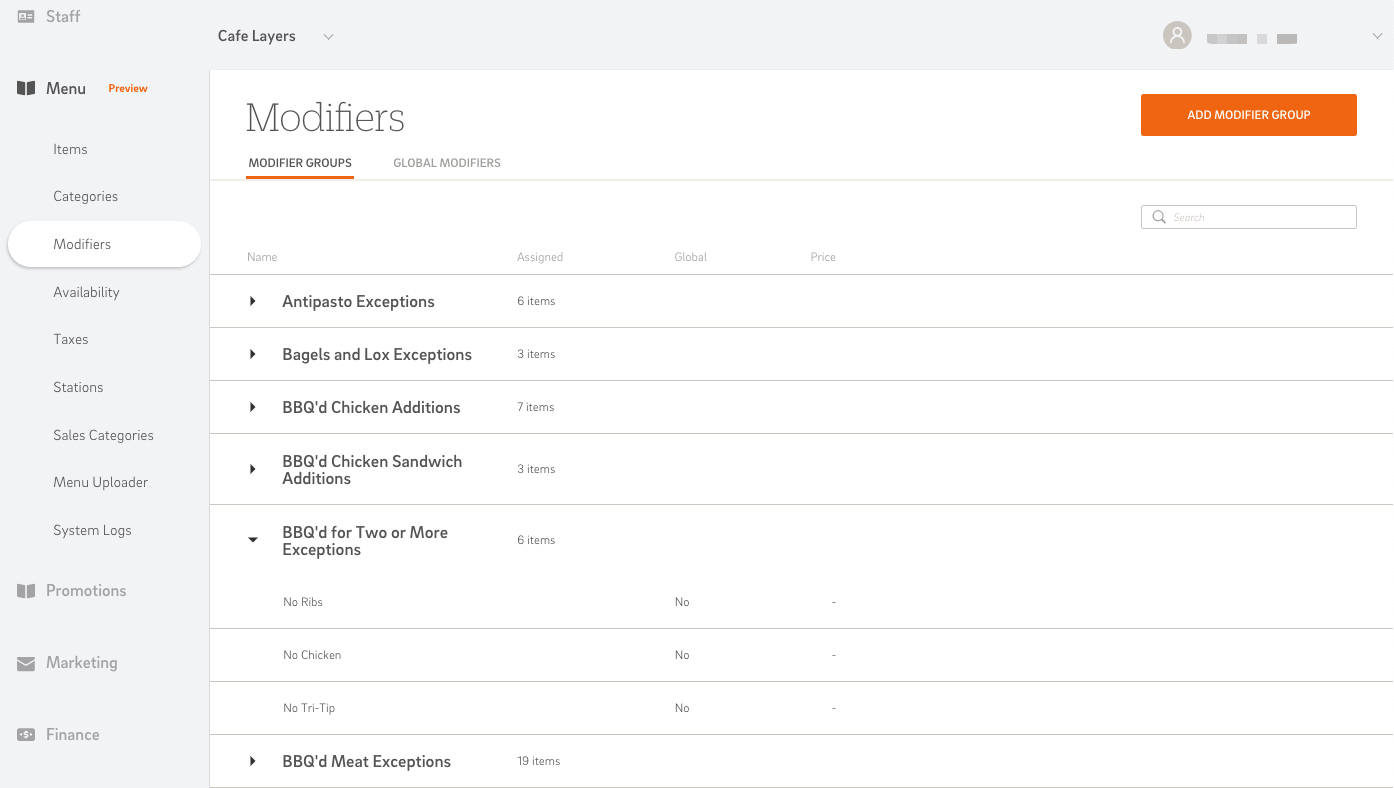Viewport: 1394px width, 788px height.
Task: Select the No Tri-Tip modifier row
Action: [x=801, y=708]
